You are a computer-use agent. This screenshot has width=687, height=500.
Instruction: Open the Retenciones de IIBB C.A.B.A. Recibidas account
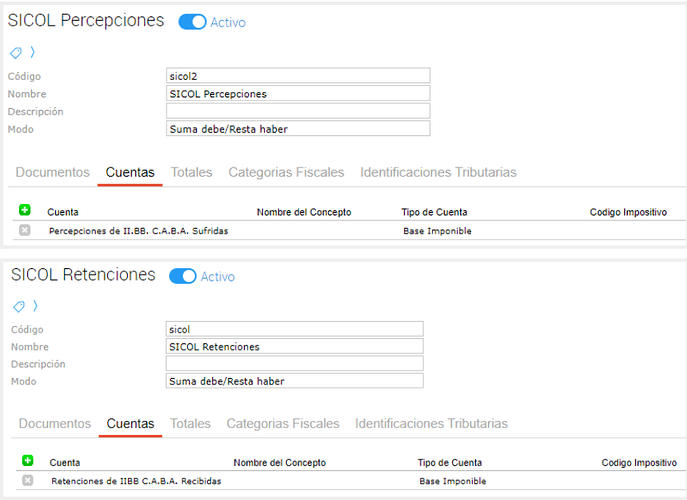click(136, 481)
